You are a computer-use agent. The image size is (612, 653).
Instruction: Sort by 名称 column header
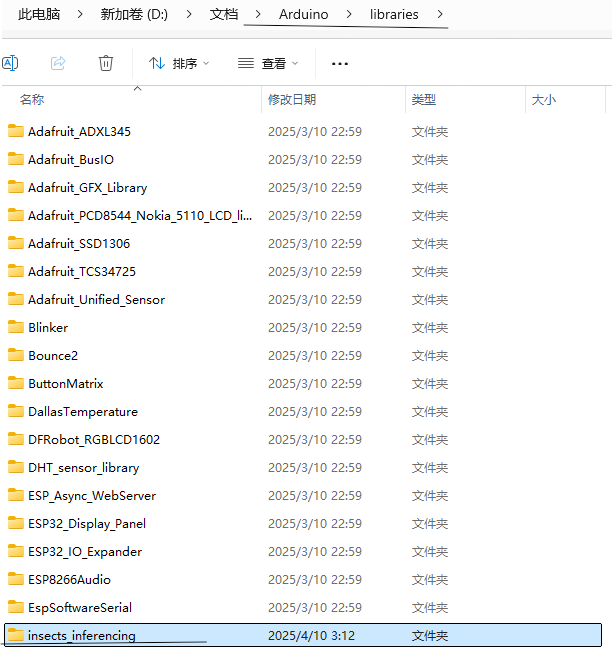click(32, 100)
